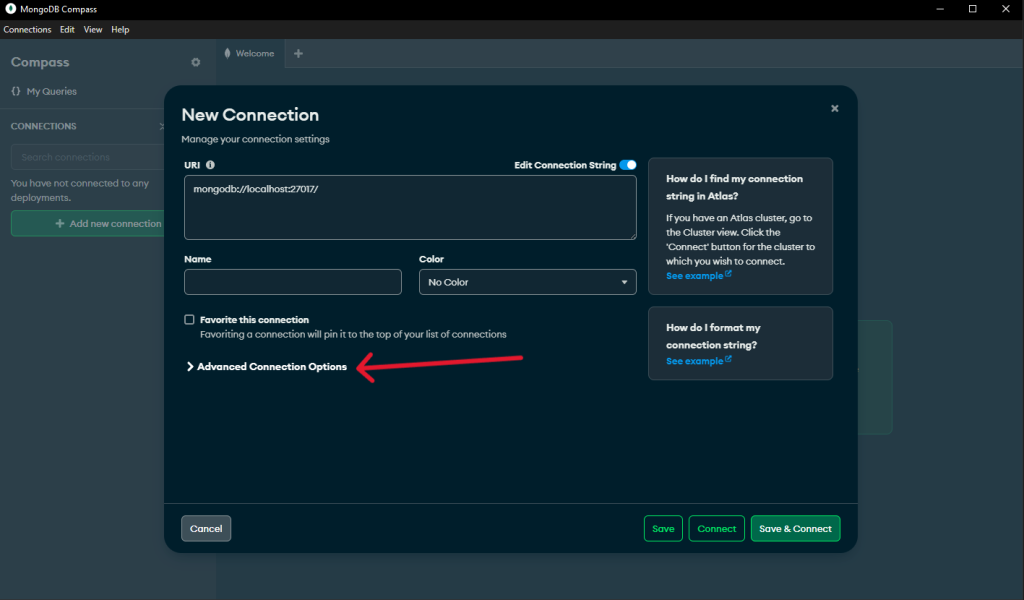The height and width of the screenshot is (600, 1024).
Task: Open the Color dropdown showing No Color
Action: click(x=528, y=282)
